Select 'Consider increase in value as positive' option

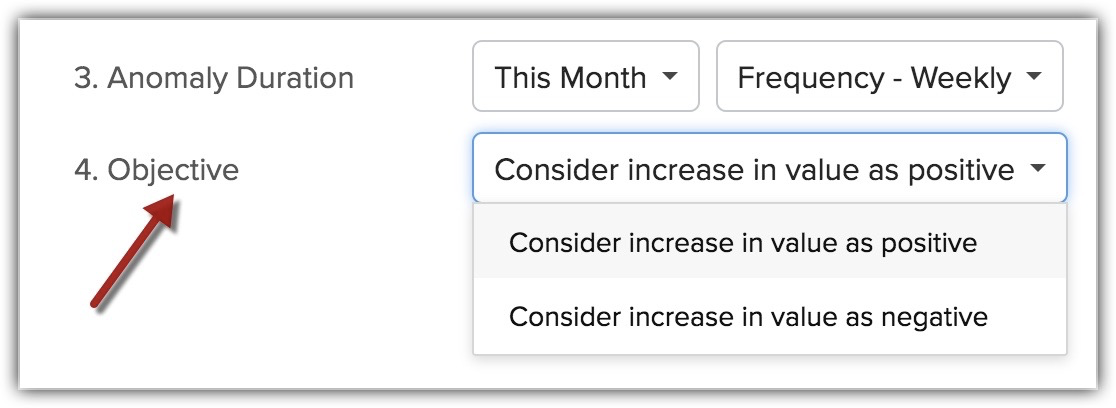(x=743, y=243)
